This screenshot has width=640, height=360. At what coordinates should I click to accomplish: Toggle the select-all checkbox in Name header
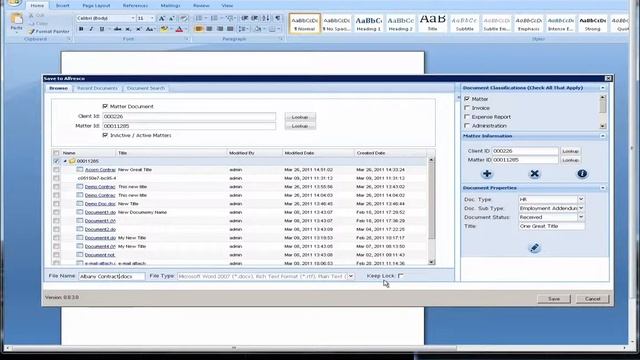coord(56,153)
